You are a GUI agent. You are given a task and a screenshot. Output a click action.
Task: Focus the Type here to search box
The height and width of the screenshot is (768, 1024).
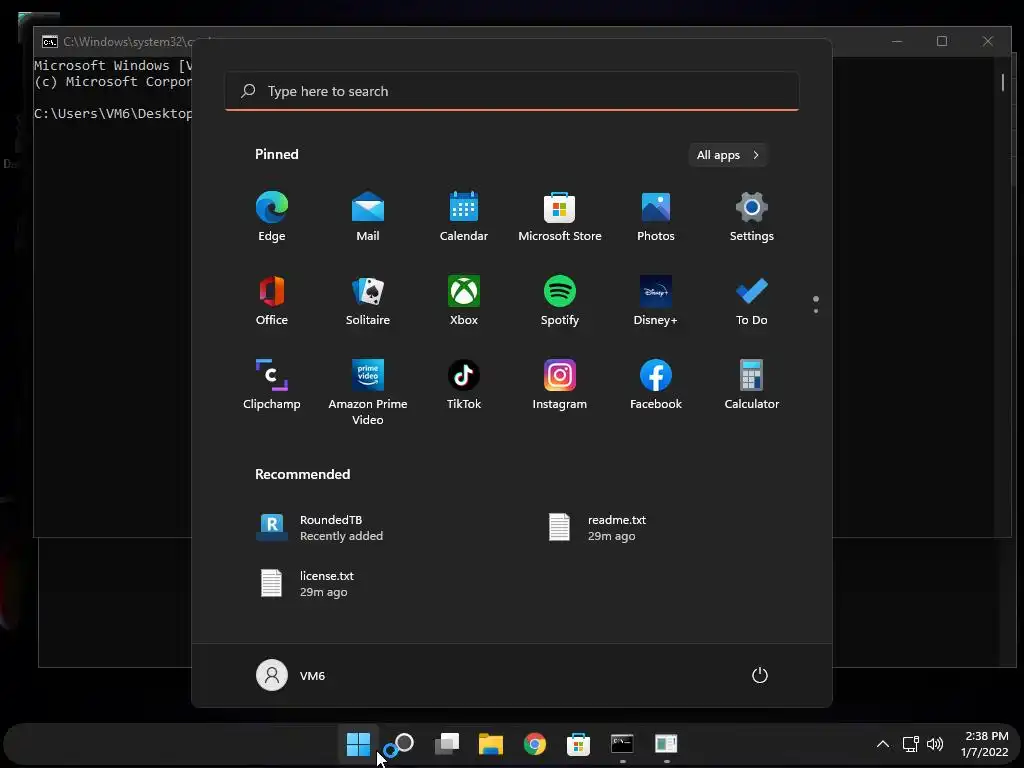512,91
